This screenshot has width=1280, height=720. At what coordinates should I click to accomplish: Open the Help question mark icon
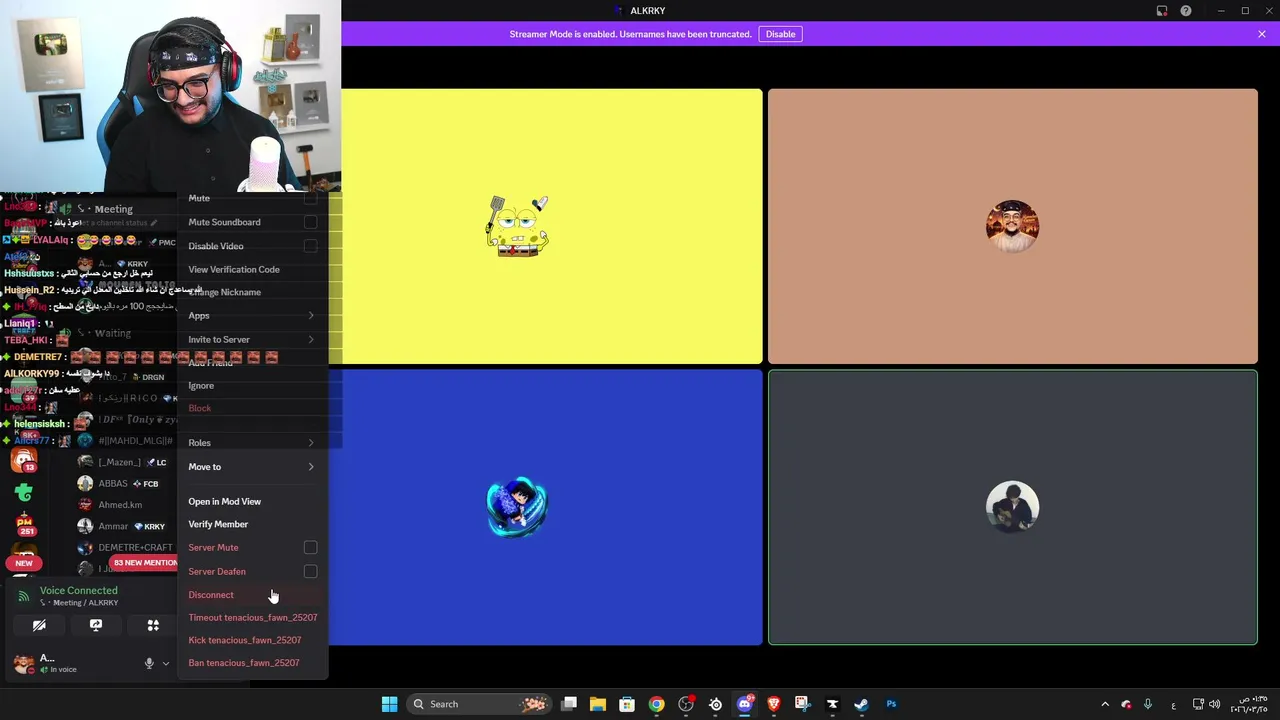pos(1186,11)
